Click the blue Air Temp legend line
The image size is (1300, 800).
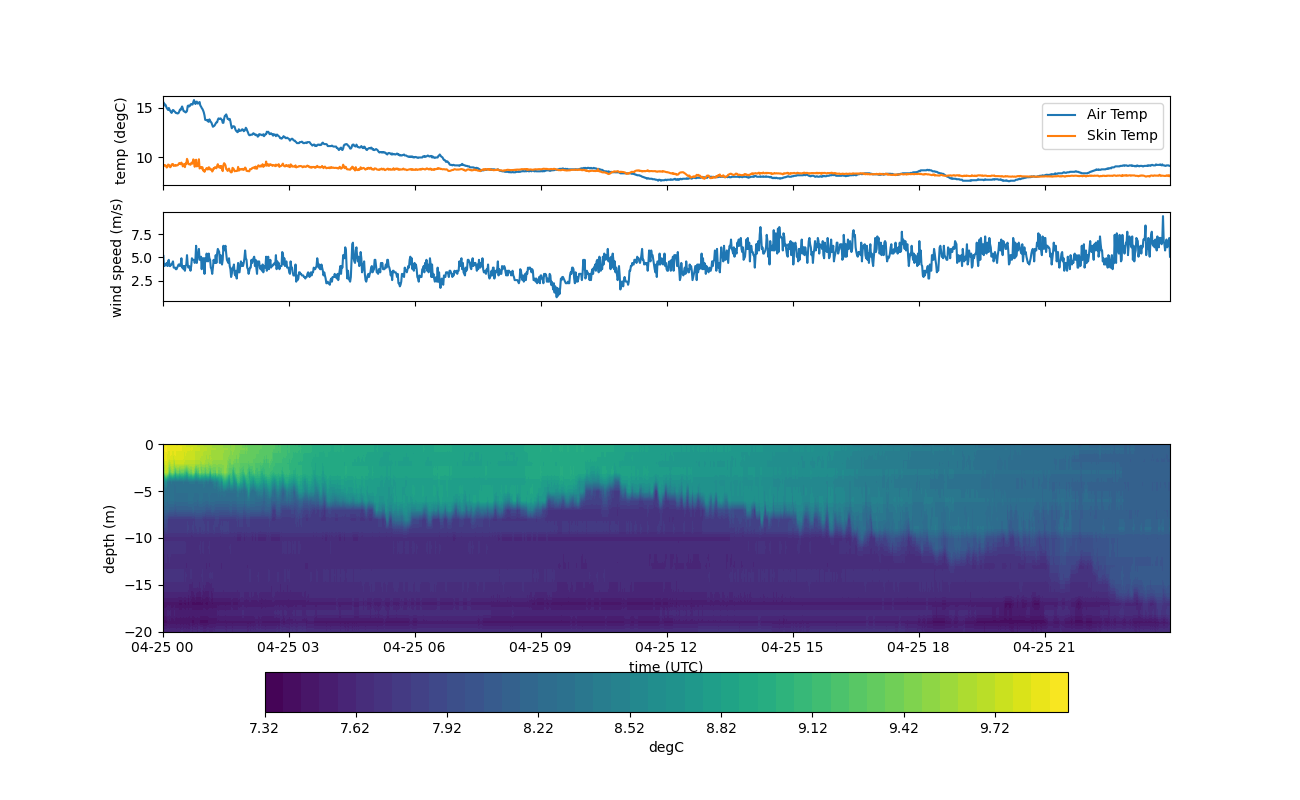point(1063,114)
